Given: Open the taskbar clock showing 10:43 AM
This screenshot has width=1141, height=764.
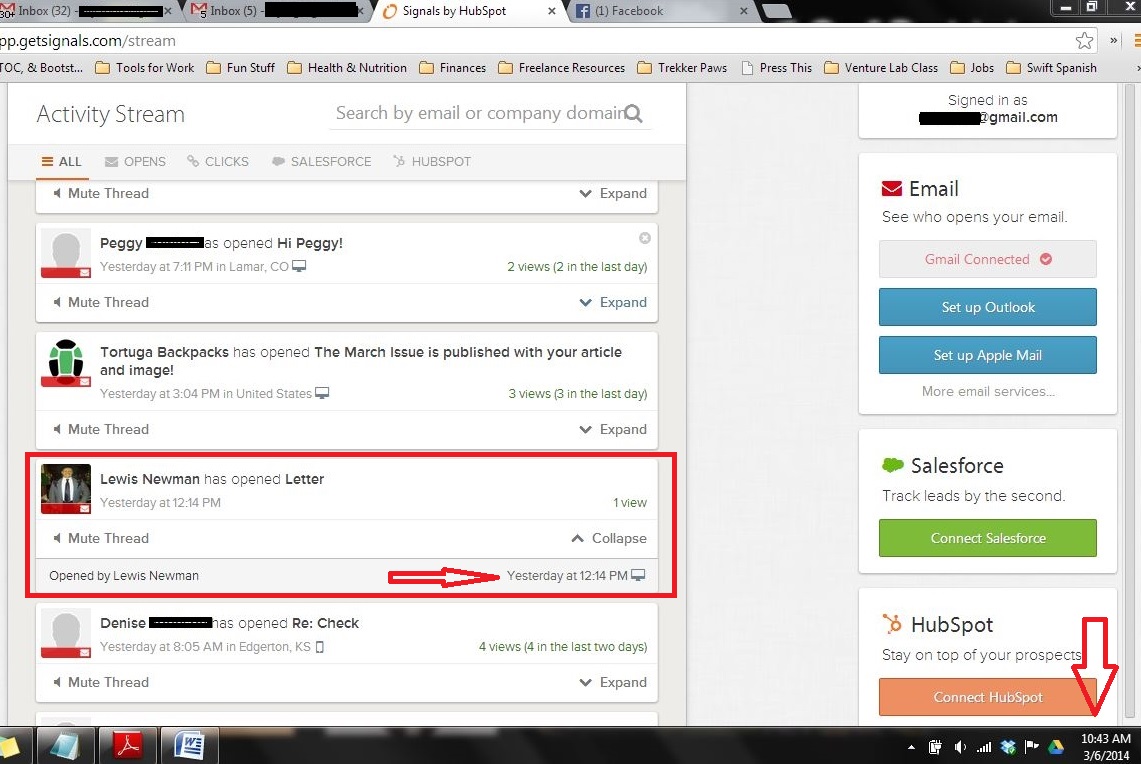Looking at the screenshot, I should (x=1106, y=747).
